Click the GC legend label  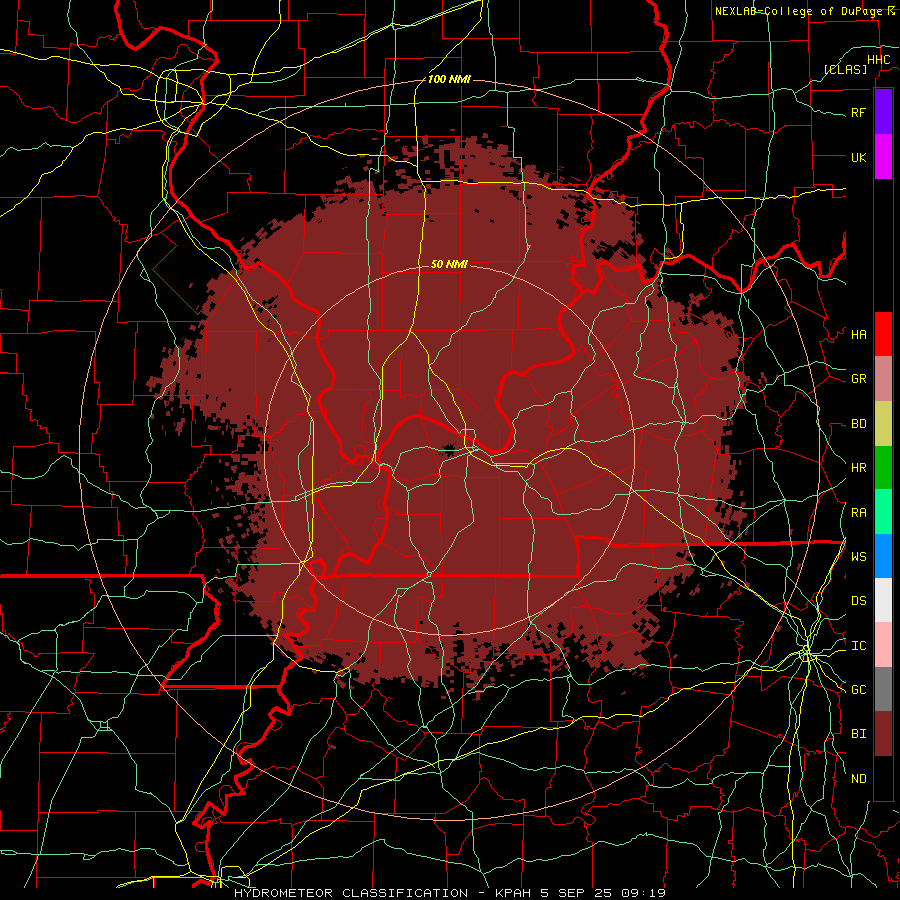click(858, 689)
